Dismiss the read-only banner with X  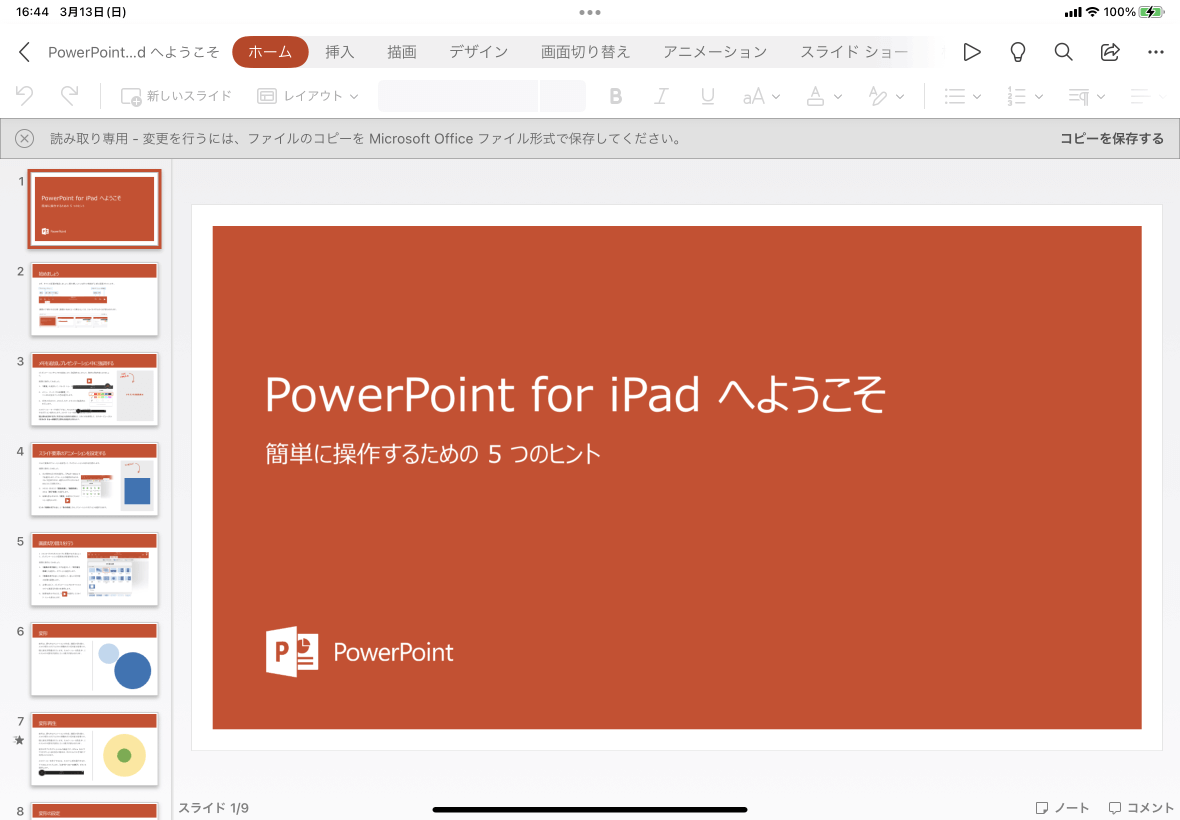click(24, 138)
